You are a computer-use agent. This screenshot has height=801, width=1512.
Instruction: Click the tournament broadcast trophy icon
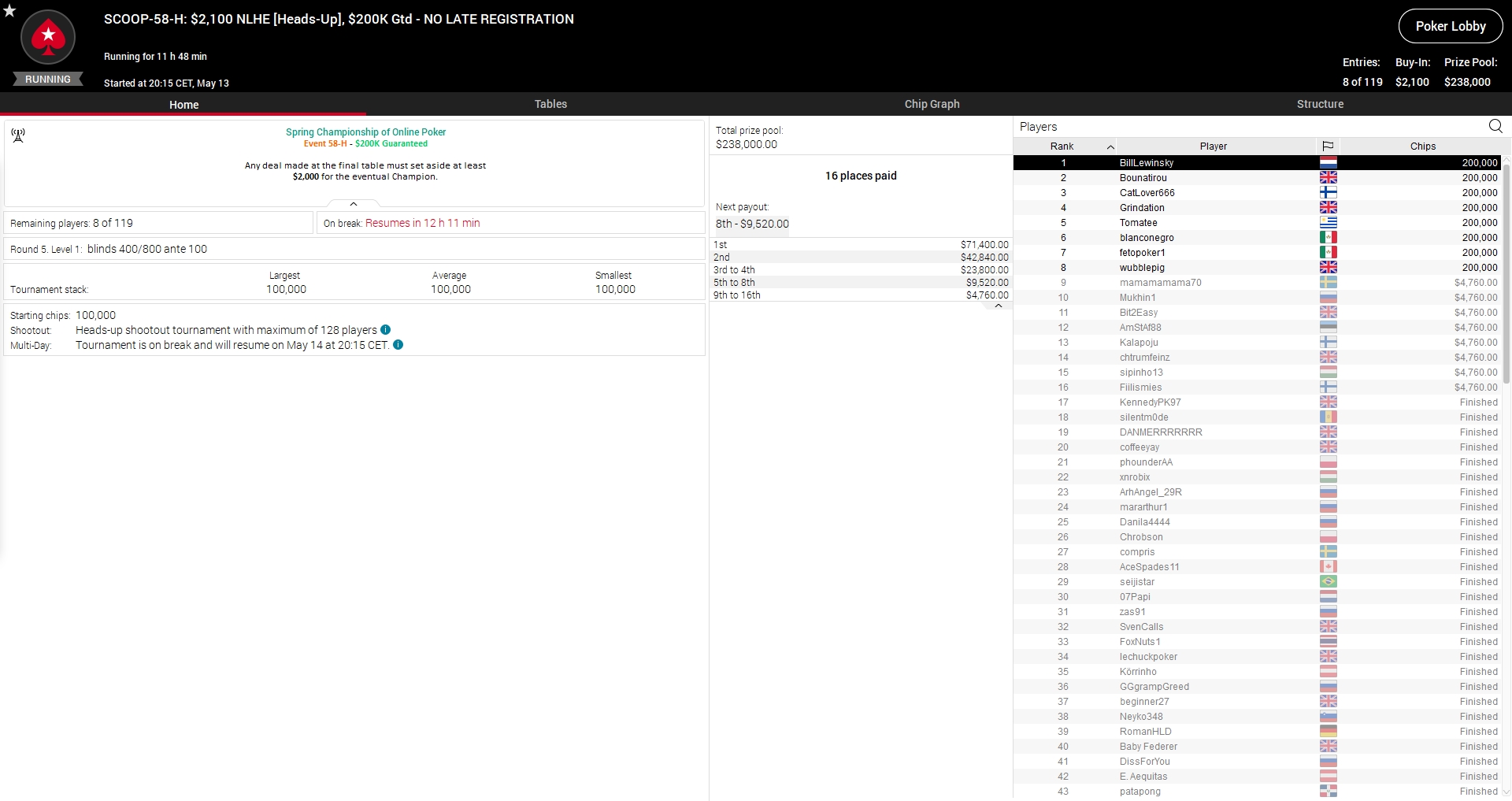click(18, 135)
